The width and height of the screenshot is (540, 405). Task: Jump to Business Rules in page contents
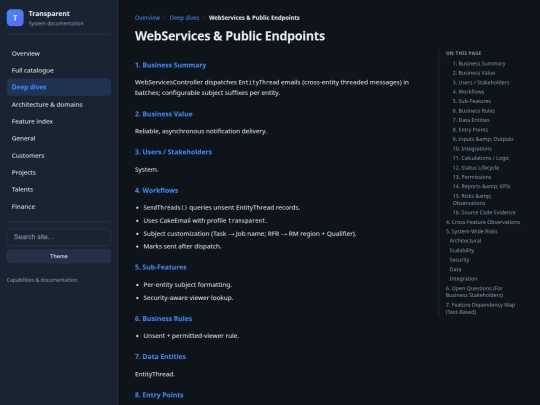[x=474, y=111]
